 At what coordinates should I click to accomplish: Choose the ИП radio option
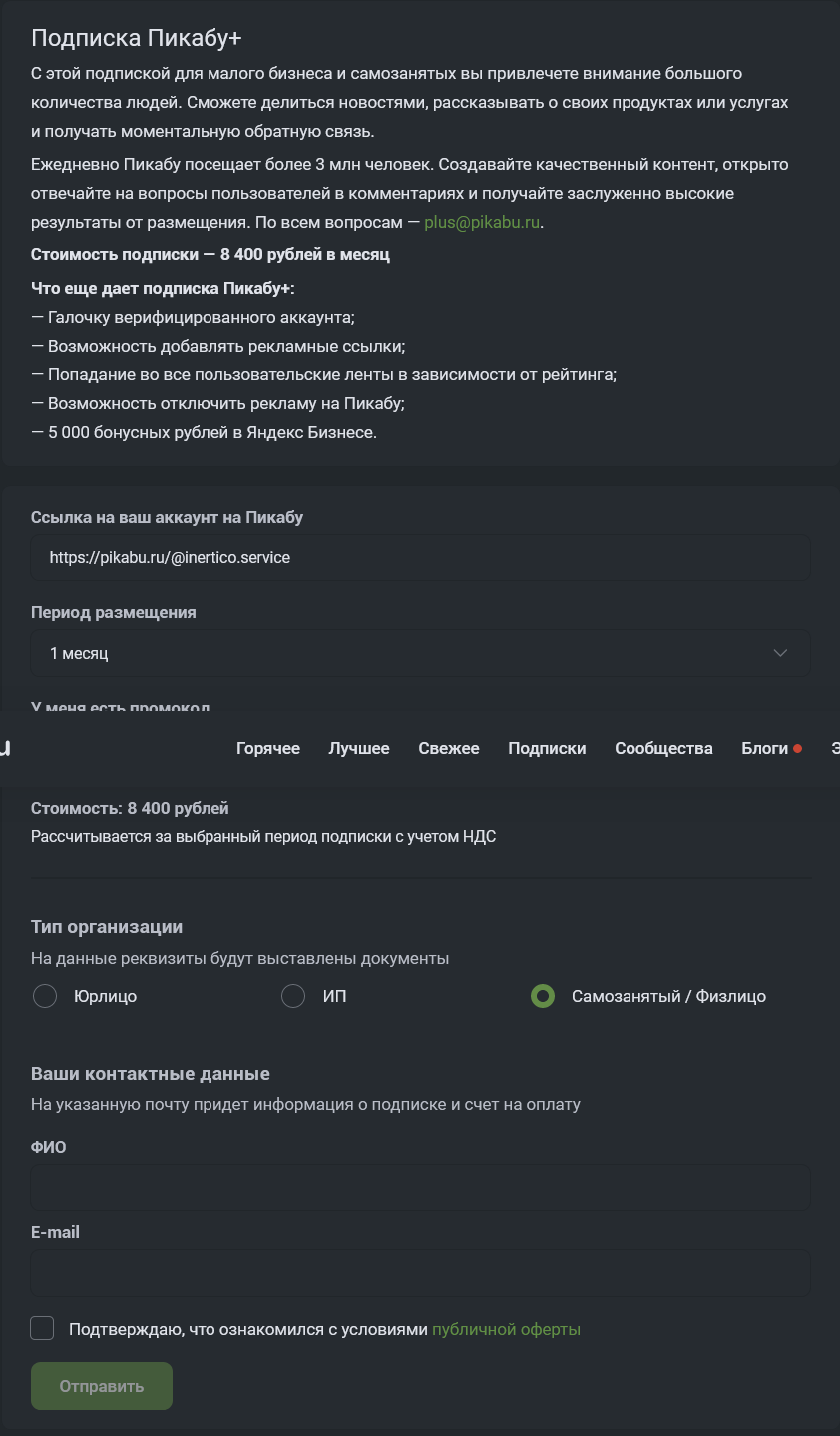(x=293, y=996)
